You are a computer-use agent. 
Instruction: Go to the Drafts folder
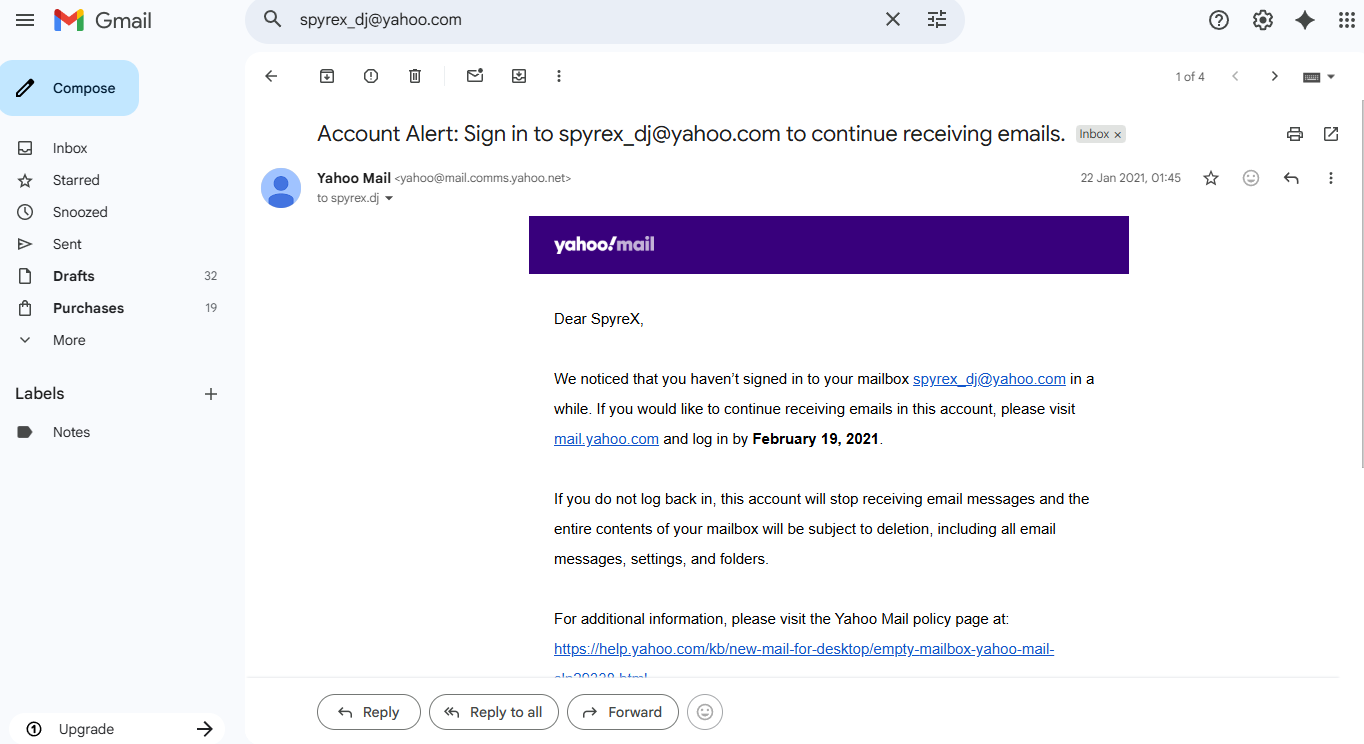(x=74, y=276)
